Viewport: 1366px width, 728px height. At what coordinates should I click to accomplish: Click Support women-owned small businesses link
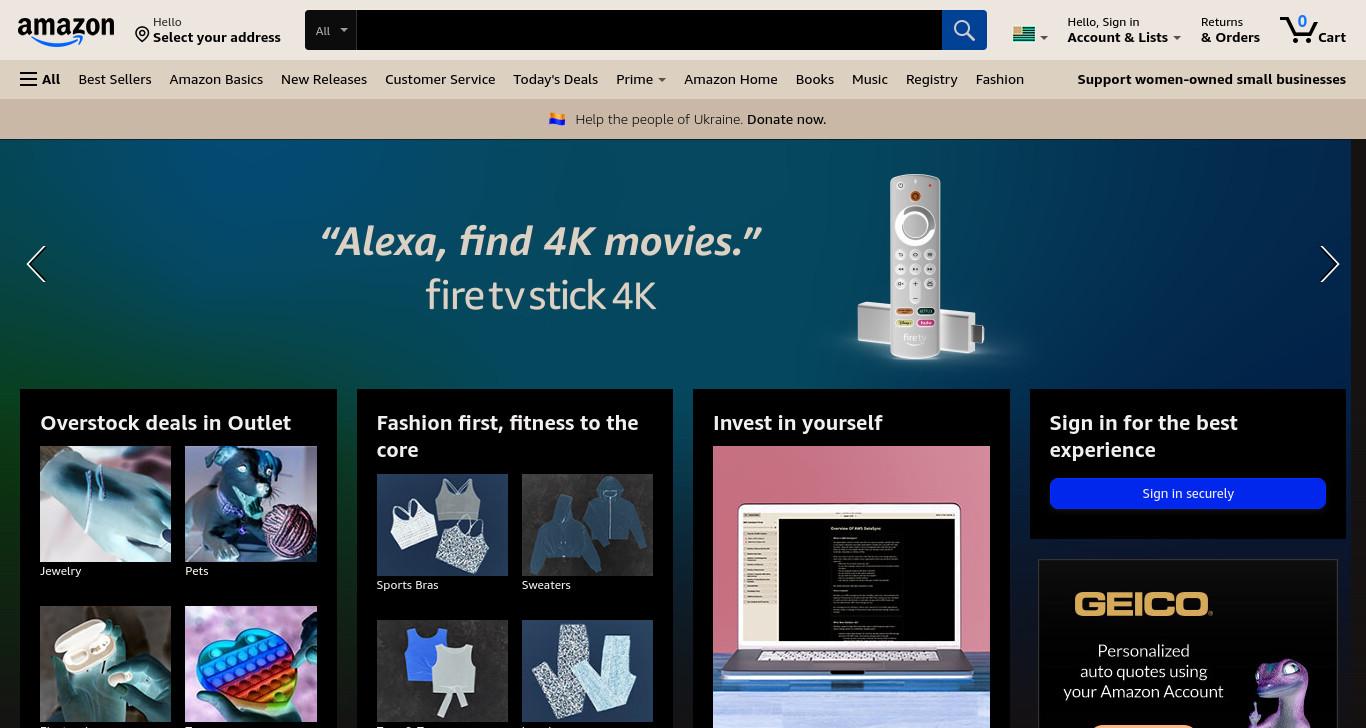coord(1211,79)
